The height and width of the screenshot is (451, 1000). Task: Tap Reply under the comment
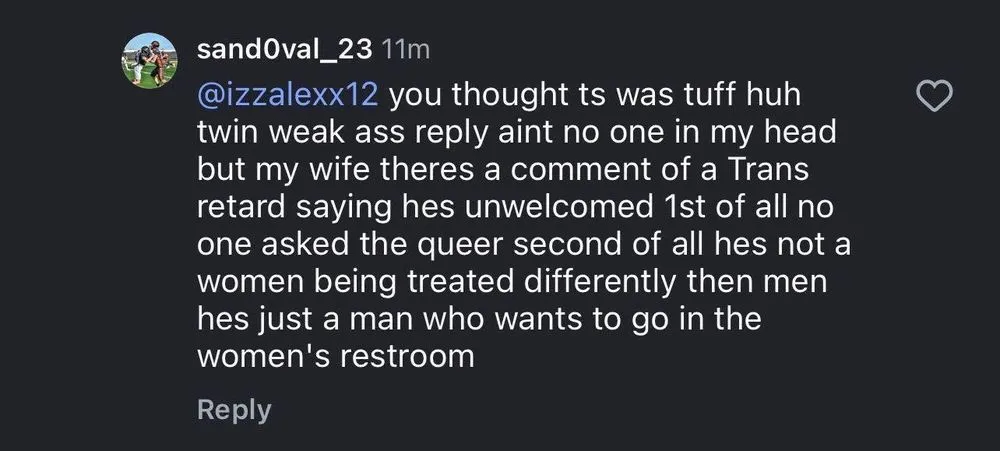click(233, 410)
